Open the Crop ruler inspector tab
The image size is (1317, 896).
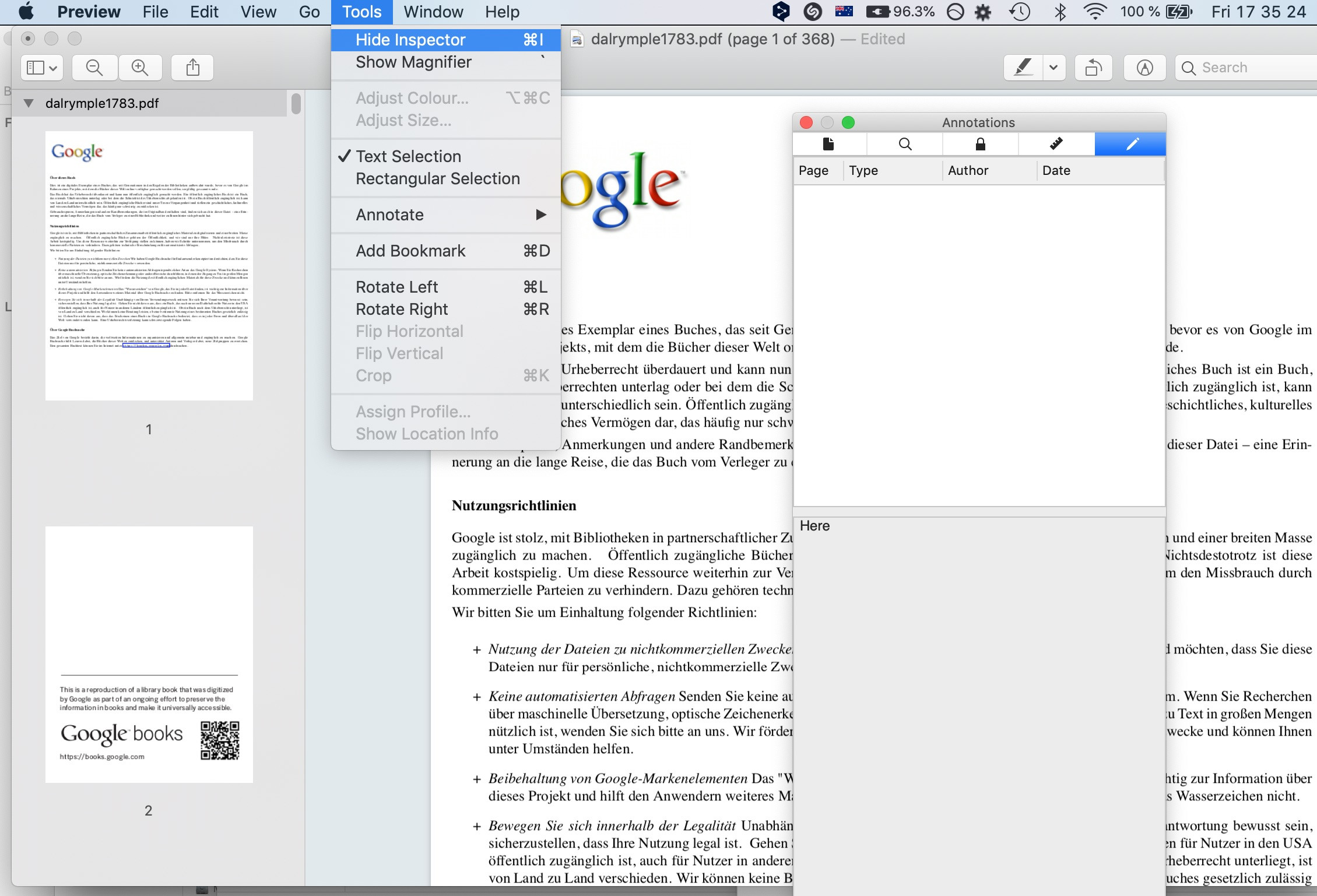1056,144
